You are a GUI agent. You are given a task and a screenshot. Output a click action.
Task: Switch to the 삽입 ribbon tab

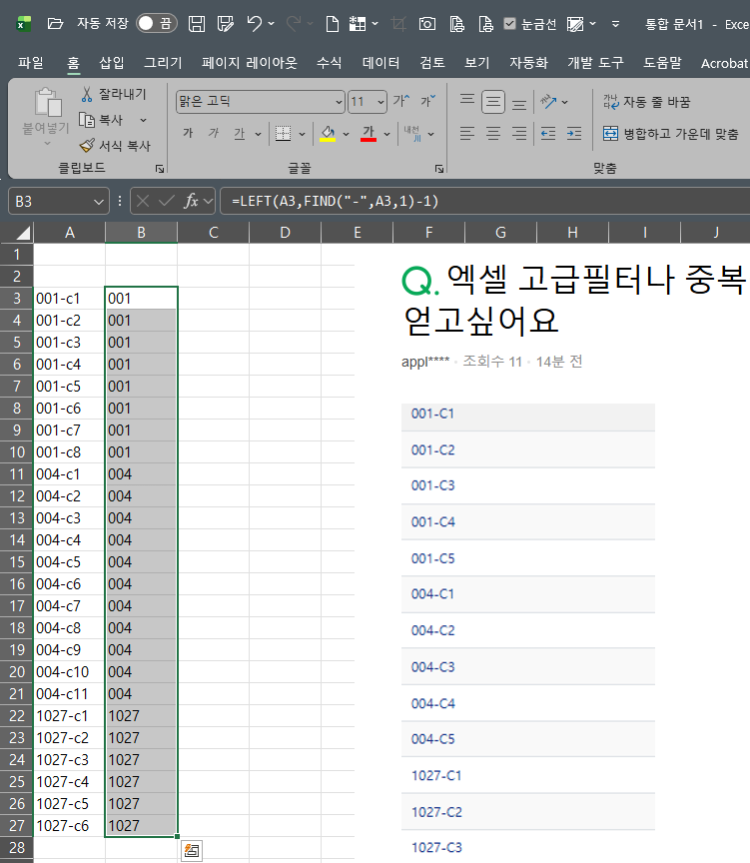pos(112,63)
